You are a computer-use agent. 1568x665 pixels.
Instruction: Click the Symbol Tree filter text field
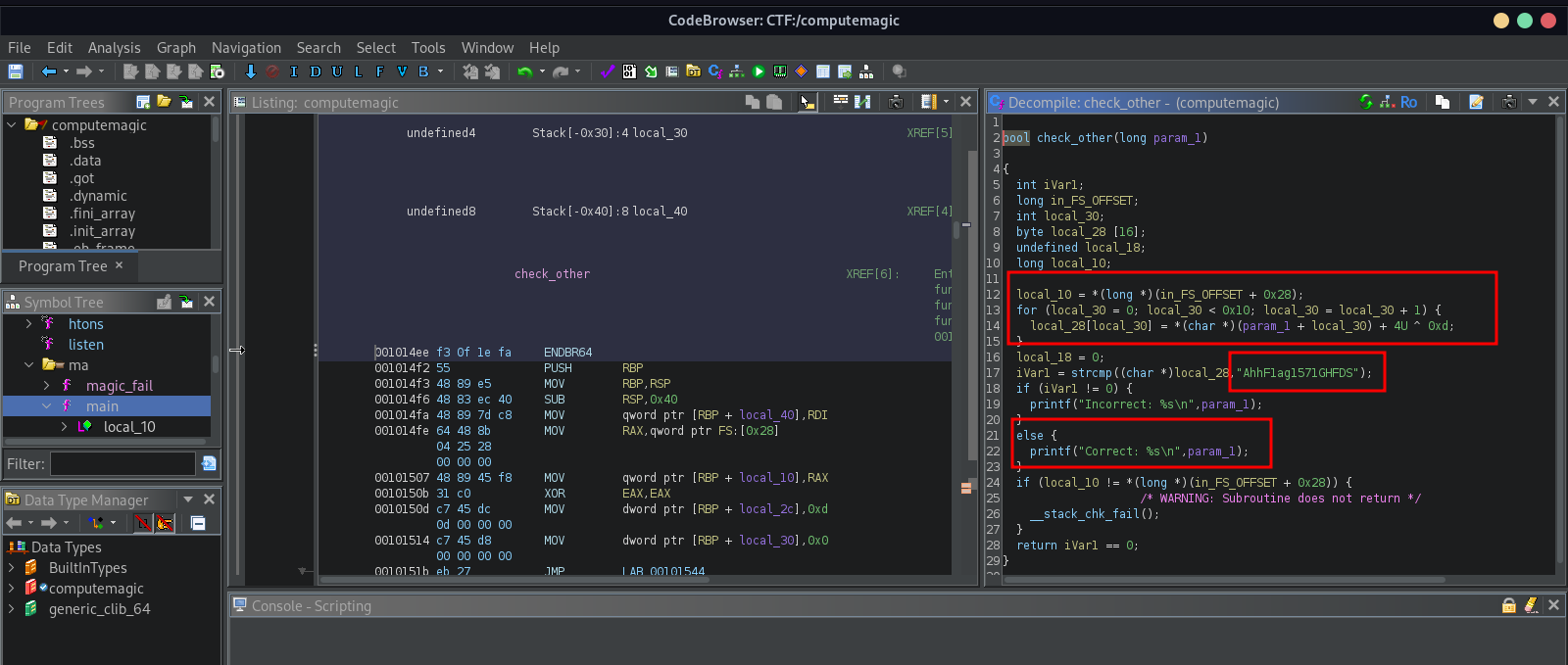122,464
